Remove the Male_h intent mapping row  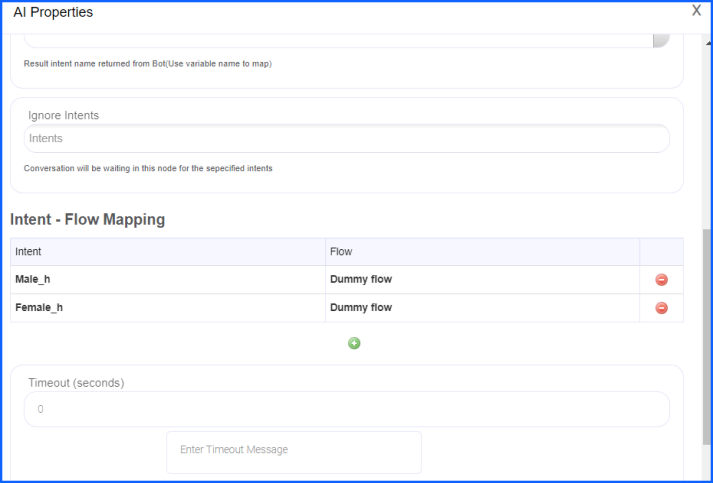tap(661, 280)
